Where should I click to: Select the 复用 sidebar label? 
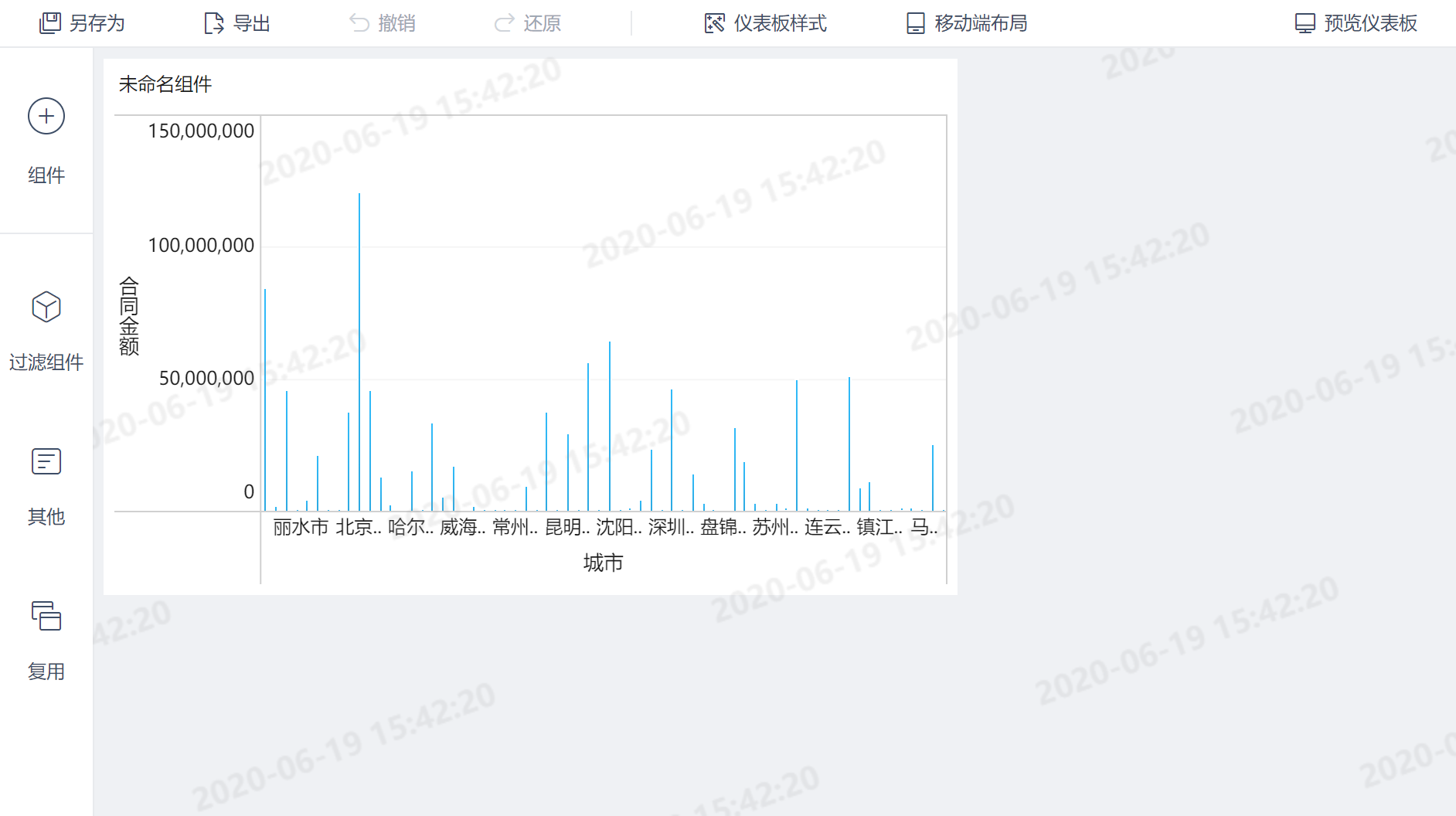(46, 671)
